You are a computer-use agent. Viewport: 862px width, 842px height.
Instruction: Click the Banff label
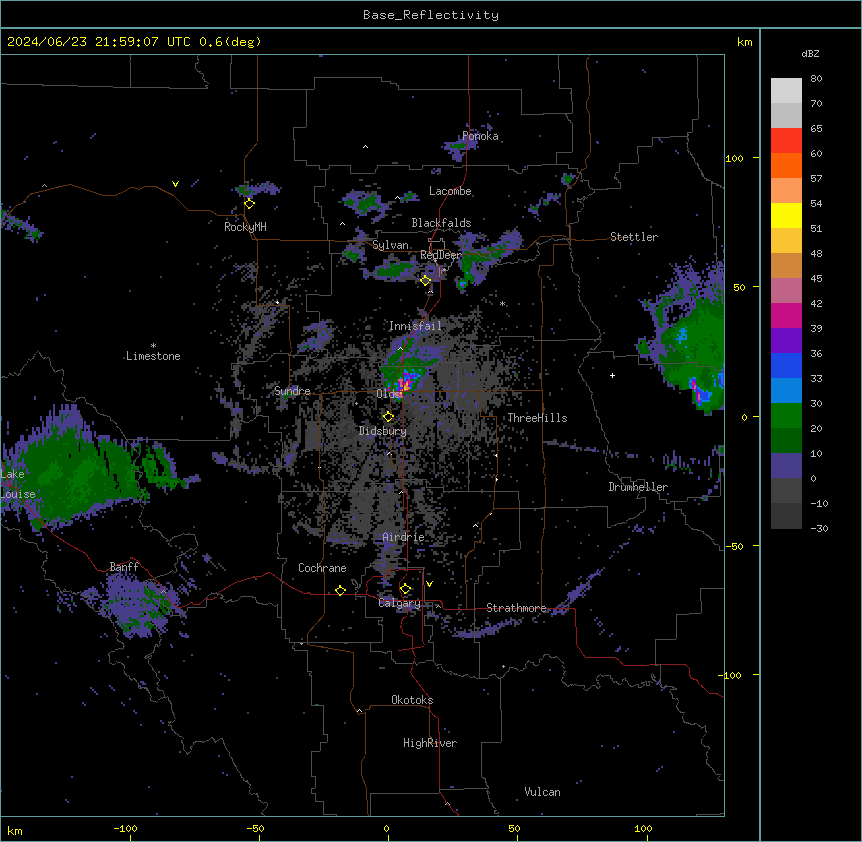pyautogui.click(x=124, y=567)
